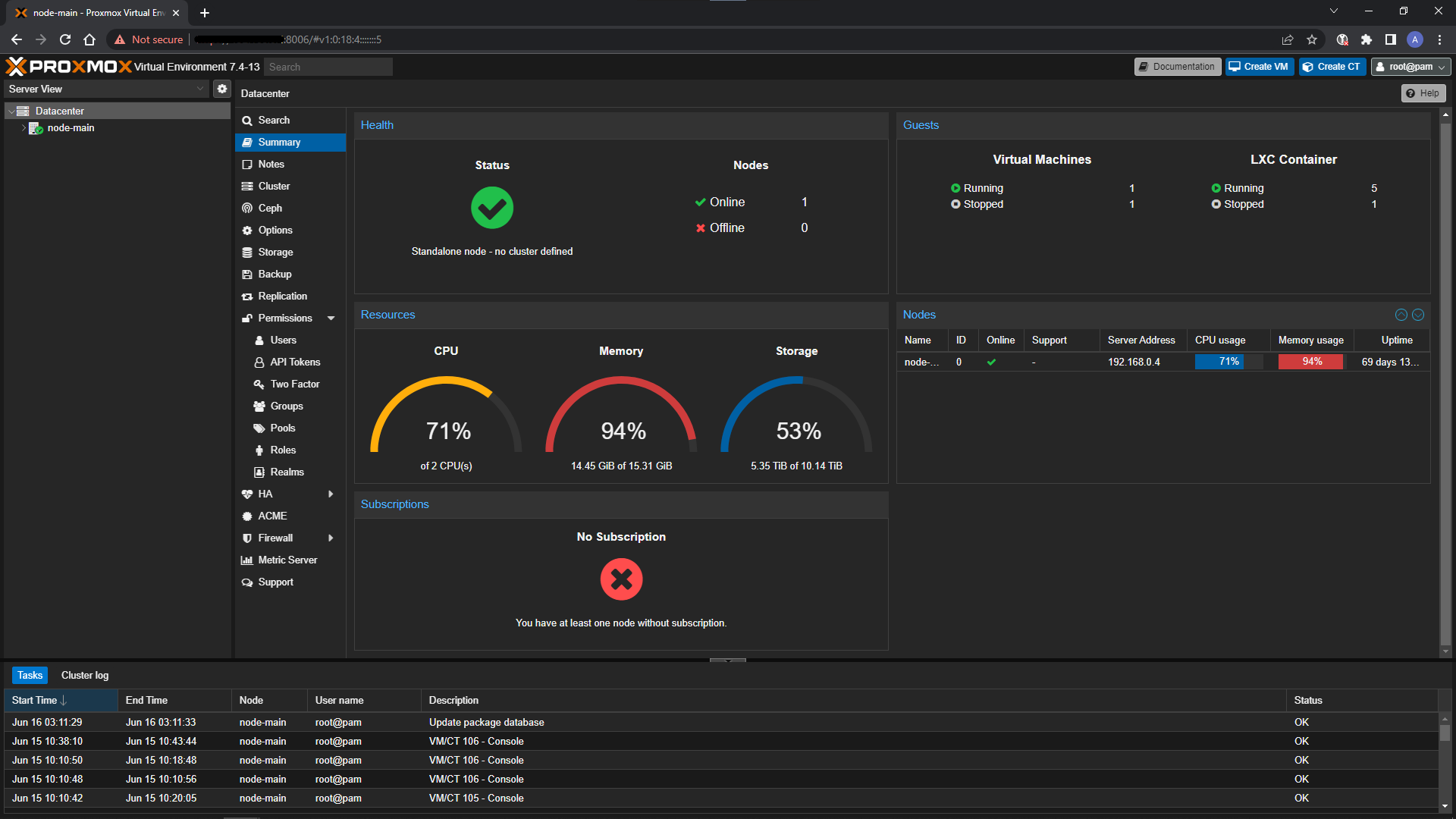Click the browser home button
1456x819 pixels.
89,39
